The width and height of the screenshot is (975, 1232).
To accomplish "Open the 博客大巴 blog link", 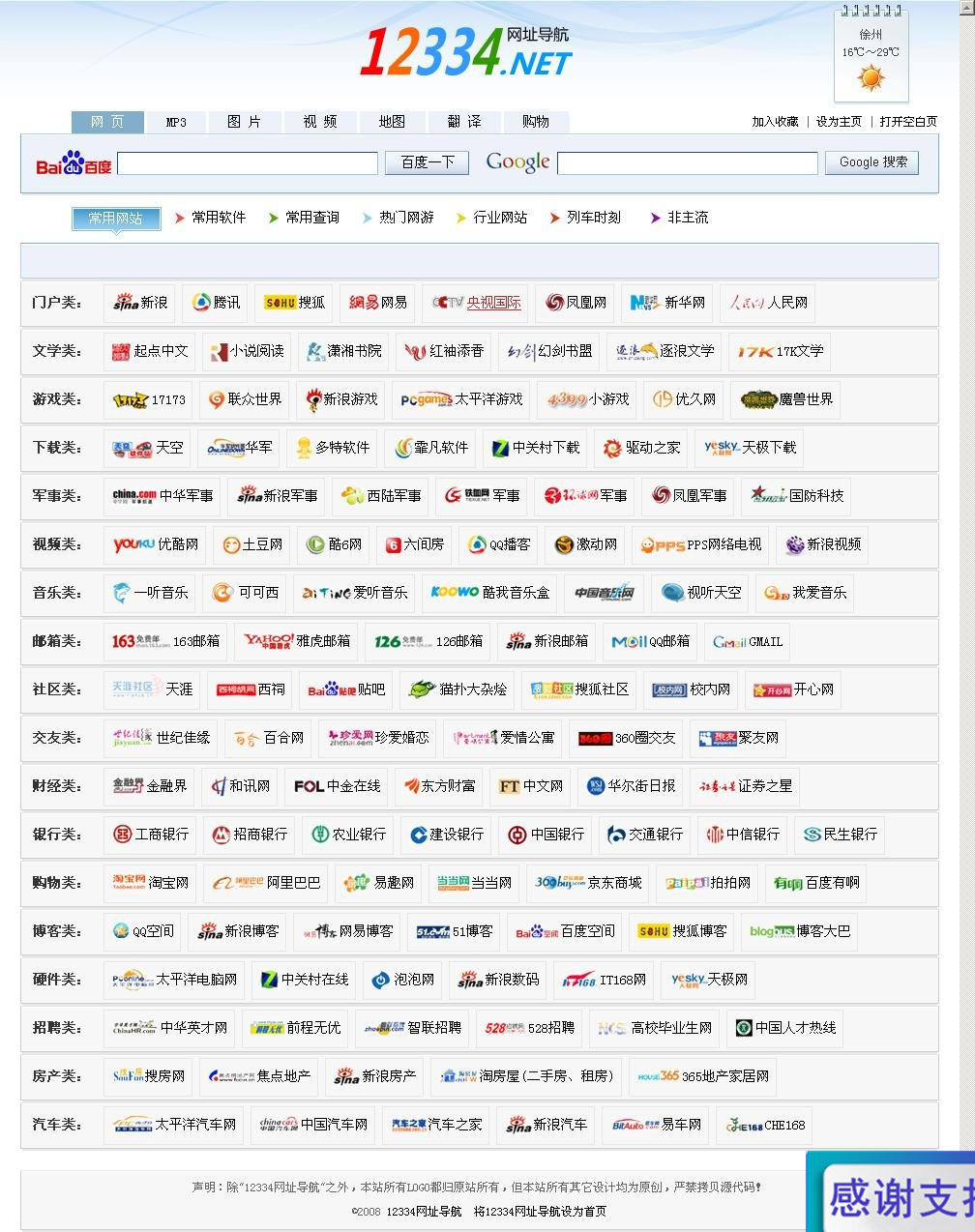I will click(x=800, y=931).
